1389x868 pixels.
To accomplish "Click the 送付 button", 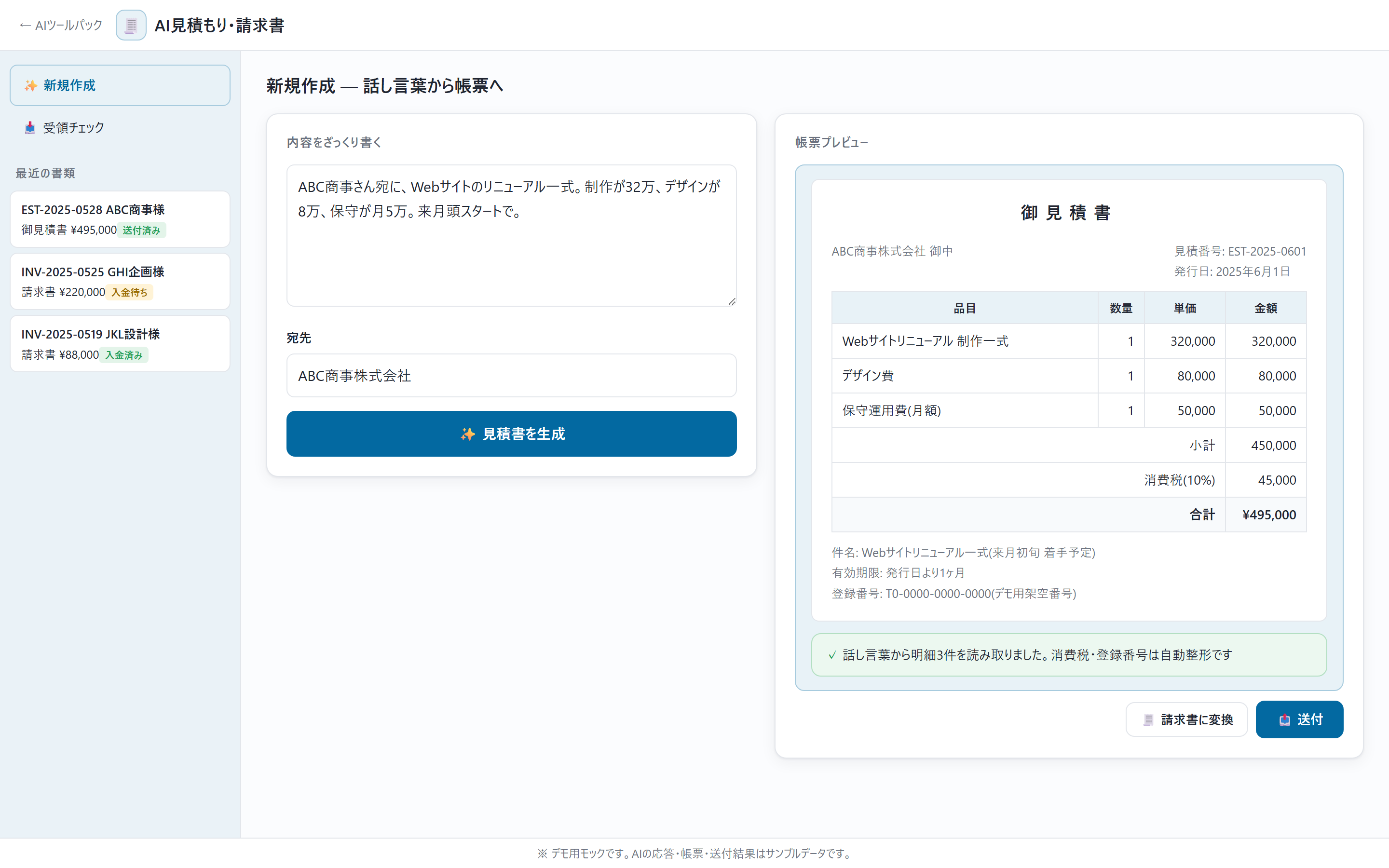I will (1299, 719).
